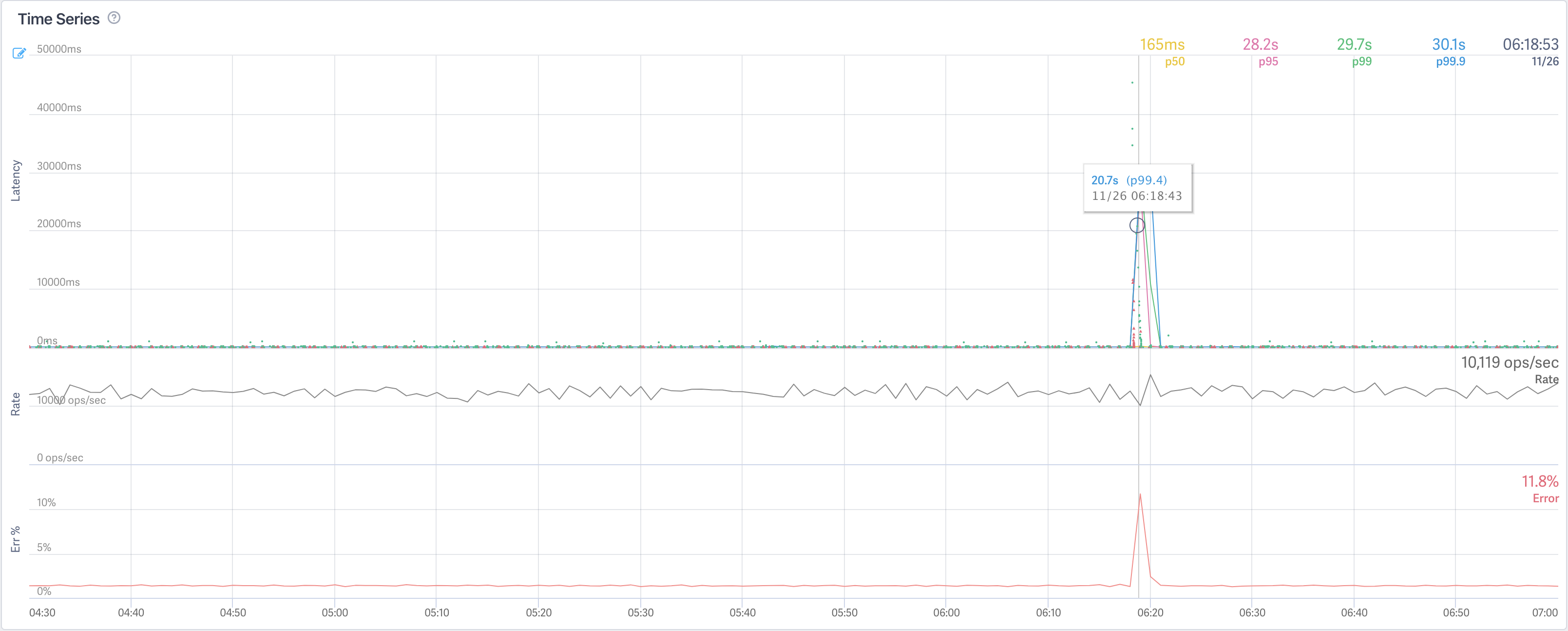Screen dimensions: 1568x631
Task: Click the Time Series help question-mark icon
Action: (114, 18)
